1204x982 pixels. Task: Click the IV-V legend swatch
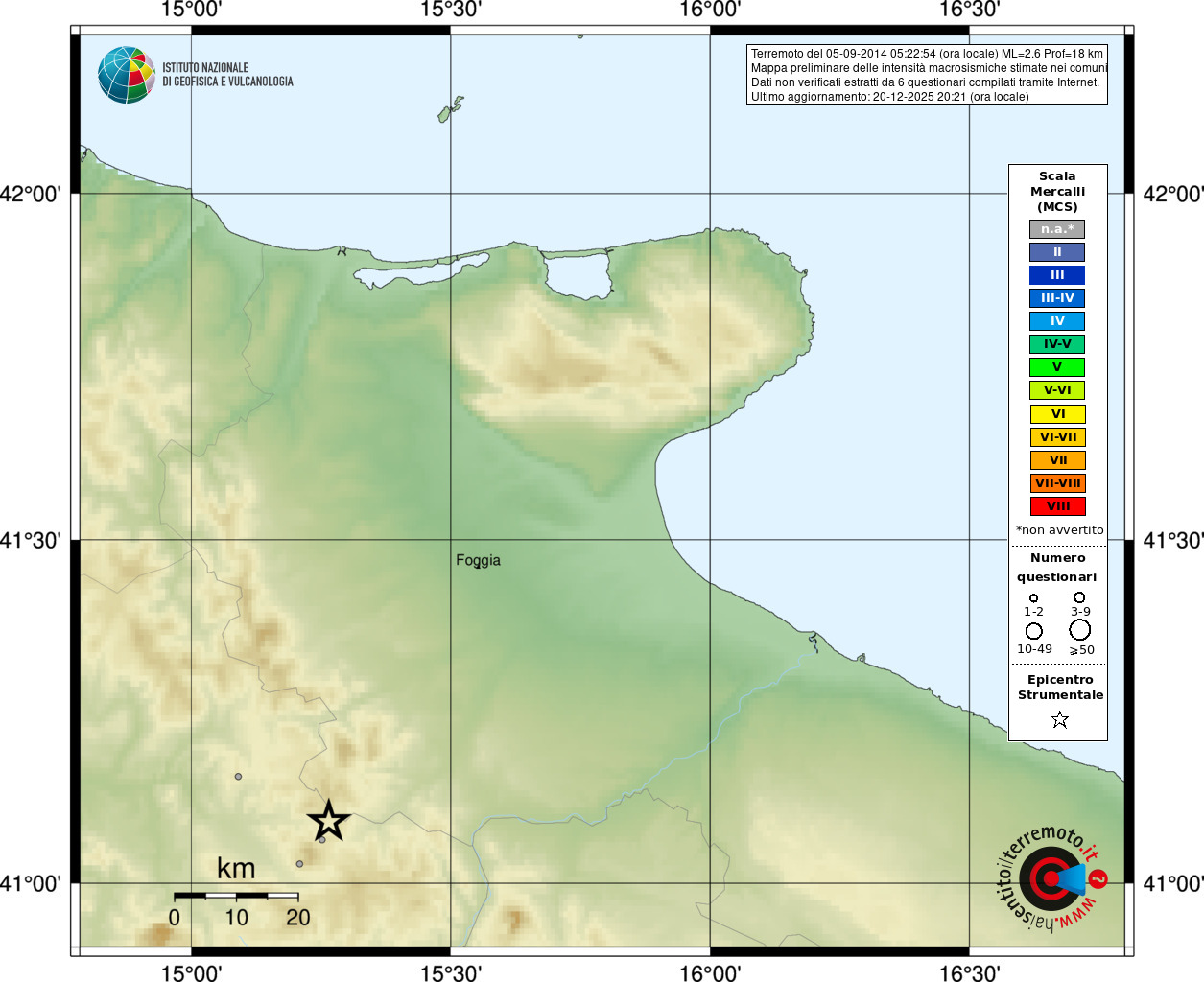click(x=1057, y=344)
